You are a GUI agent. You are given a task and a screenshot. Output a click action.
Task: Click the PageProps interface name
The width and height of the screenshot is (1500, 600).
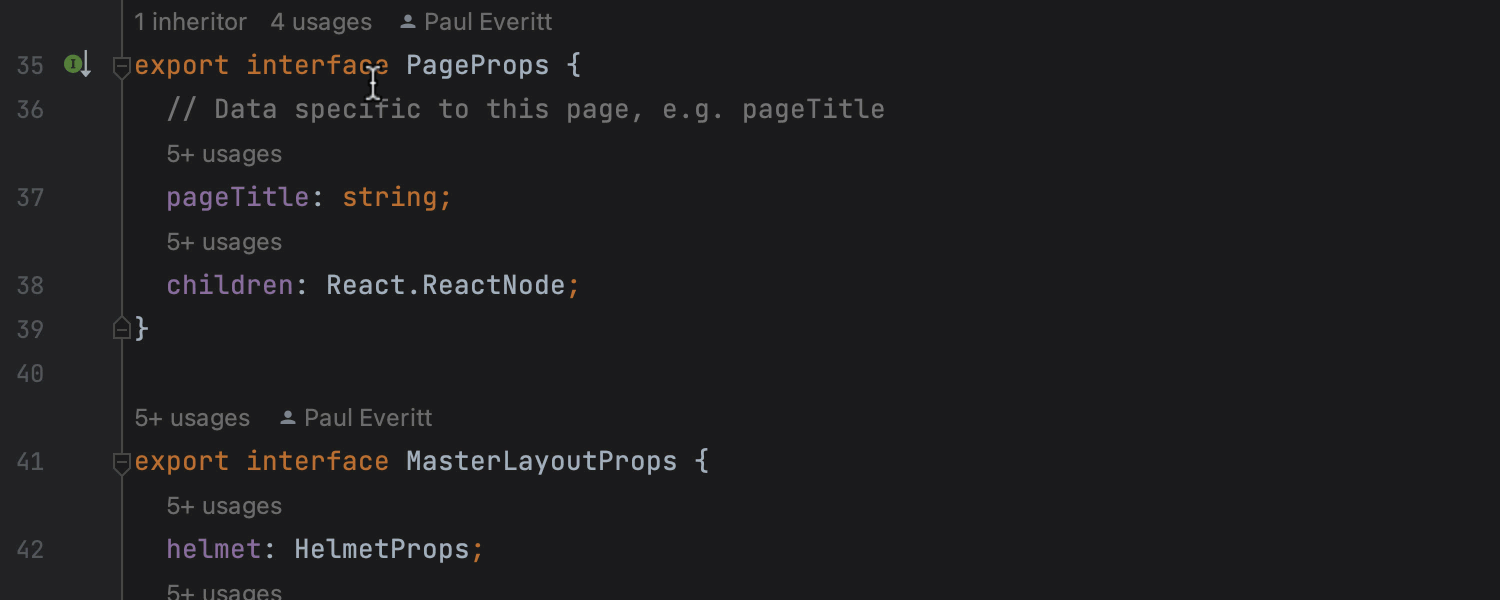[477, 66]
